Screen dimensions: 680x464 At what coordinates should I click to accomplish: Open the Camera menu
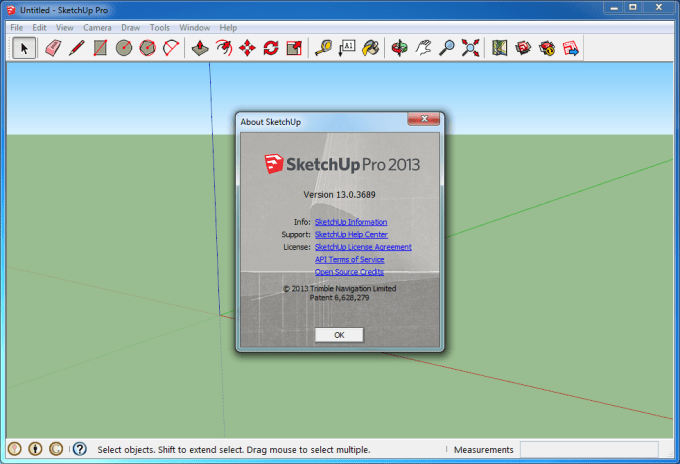(97, 28)
